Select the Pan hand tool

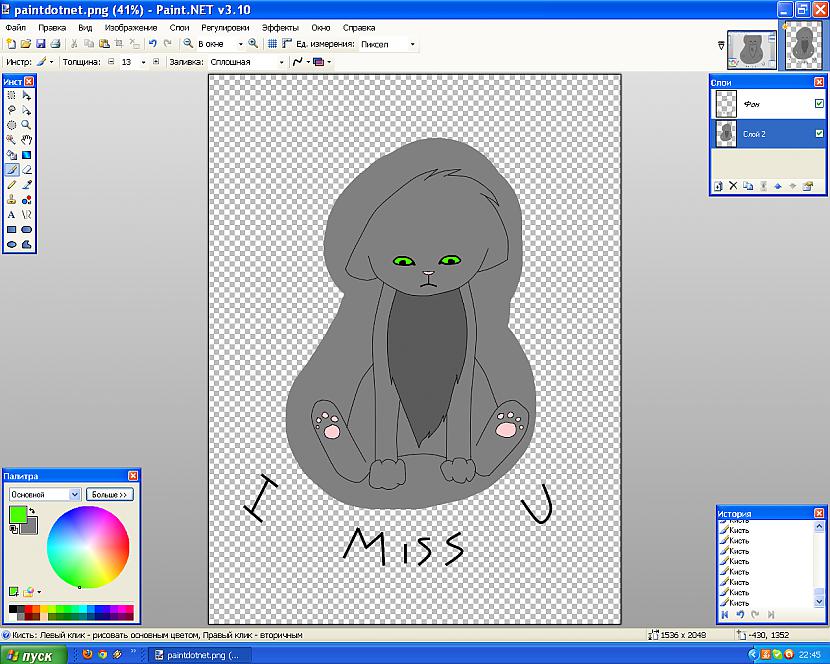click(26, 140)
